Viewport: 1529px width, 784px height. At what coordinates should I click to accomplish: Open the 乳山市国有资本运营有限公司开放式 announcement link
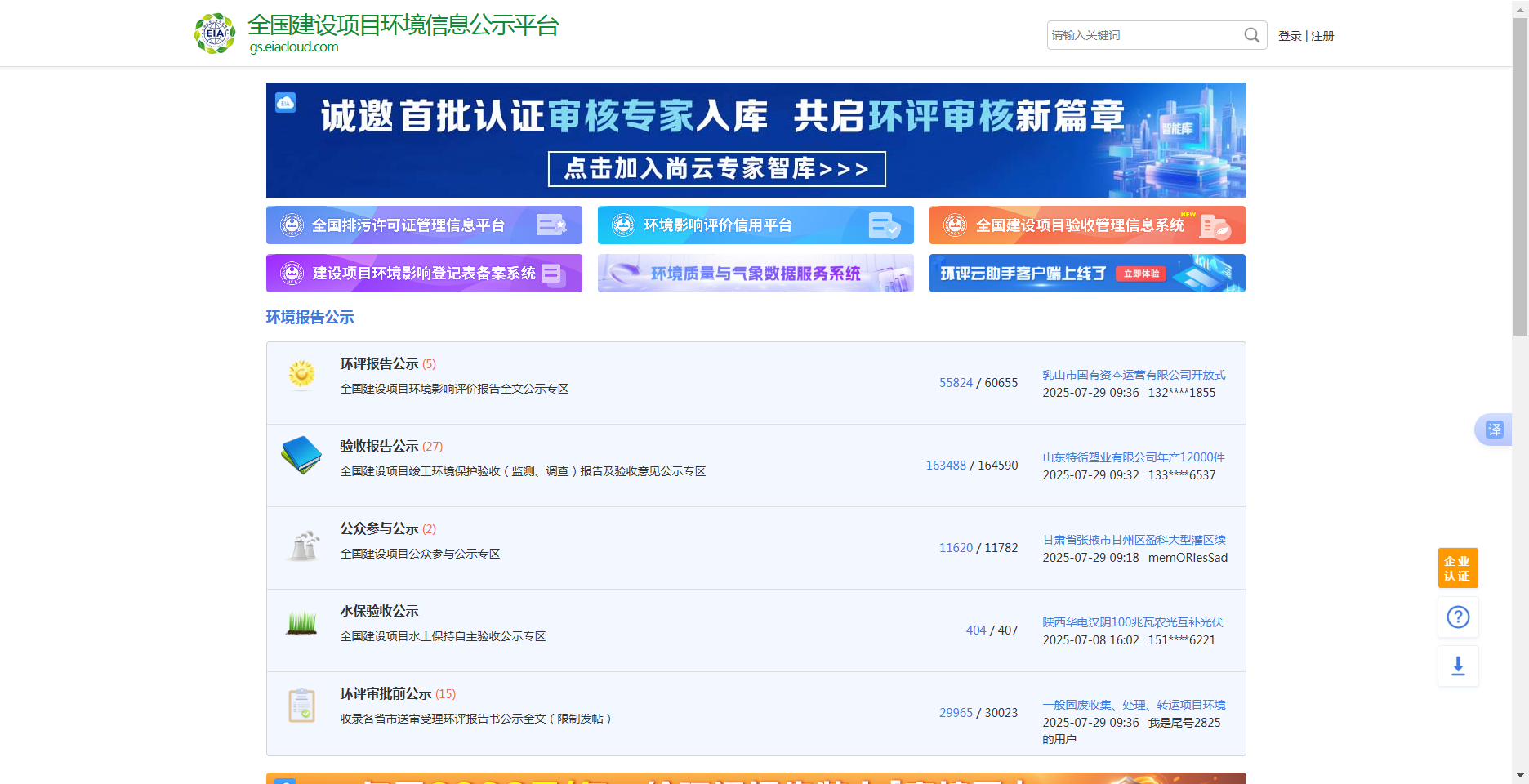pos(1134,375)
